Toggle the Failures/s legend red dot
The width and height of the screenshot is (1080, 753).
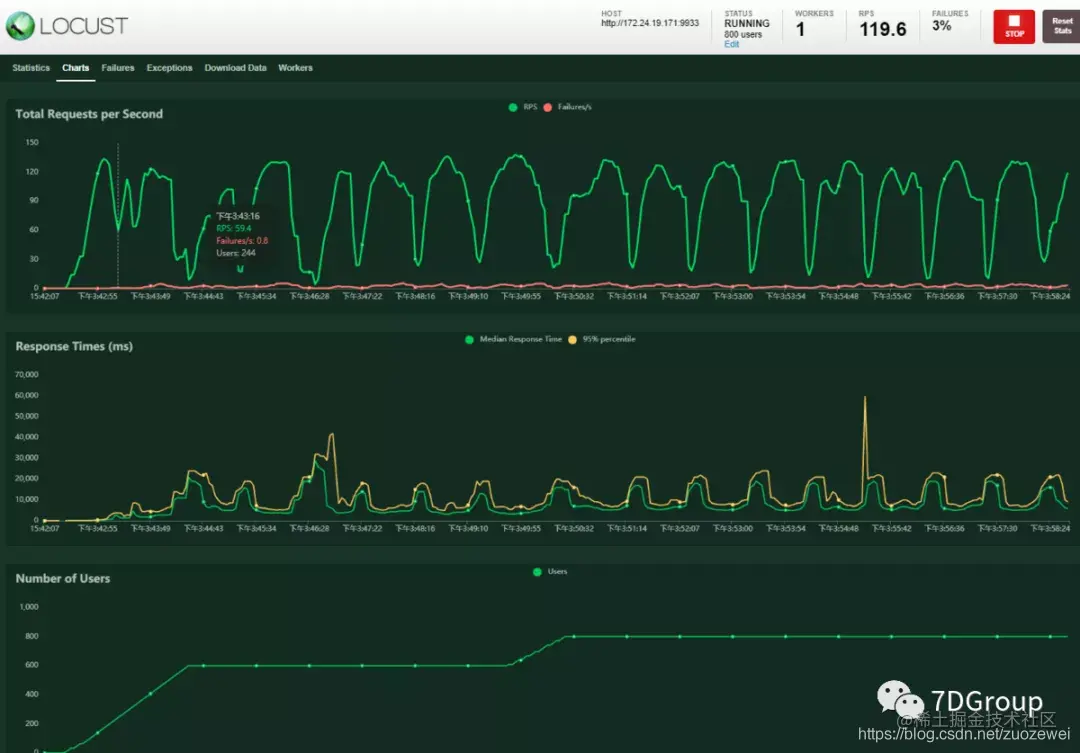[548, 107]
